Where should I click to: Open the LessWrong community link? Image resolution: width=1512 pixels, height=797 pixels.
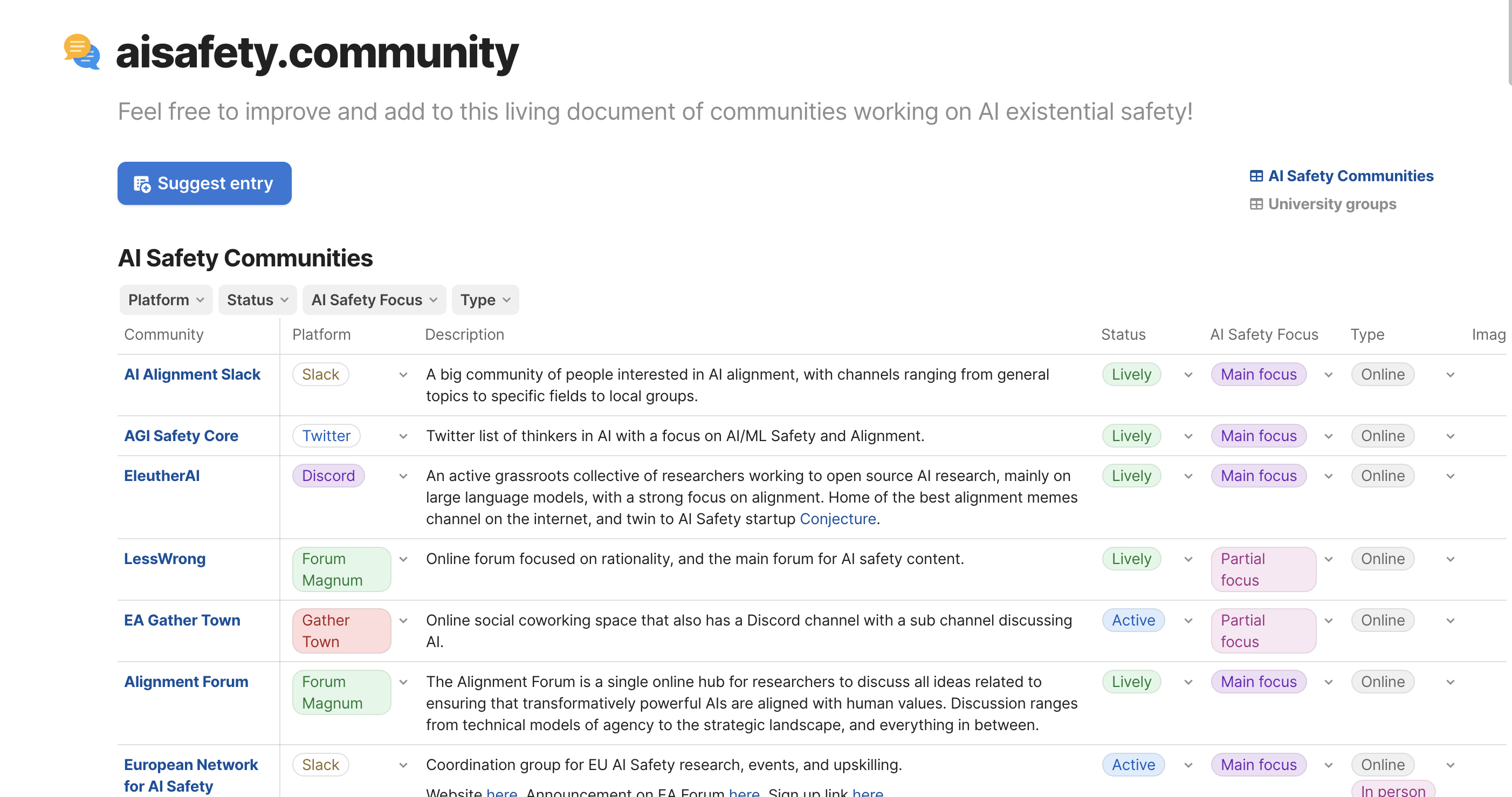click(x=164, y=559)
